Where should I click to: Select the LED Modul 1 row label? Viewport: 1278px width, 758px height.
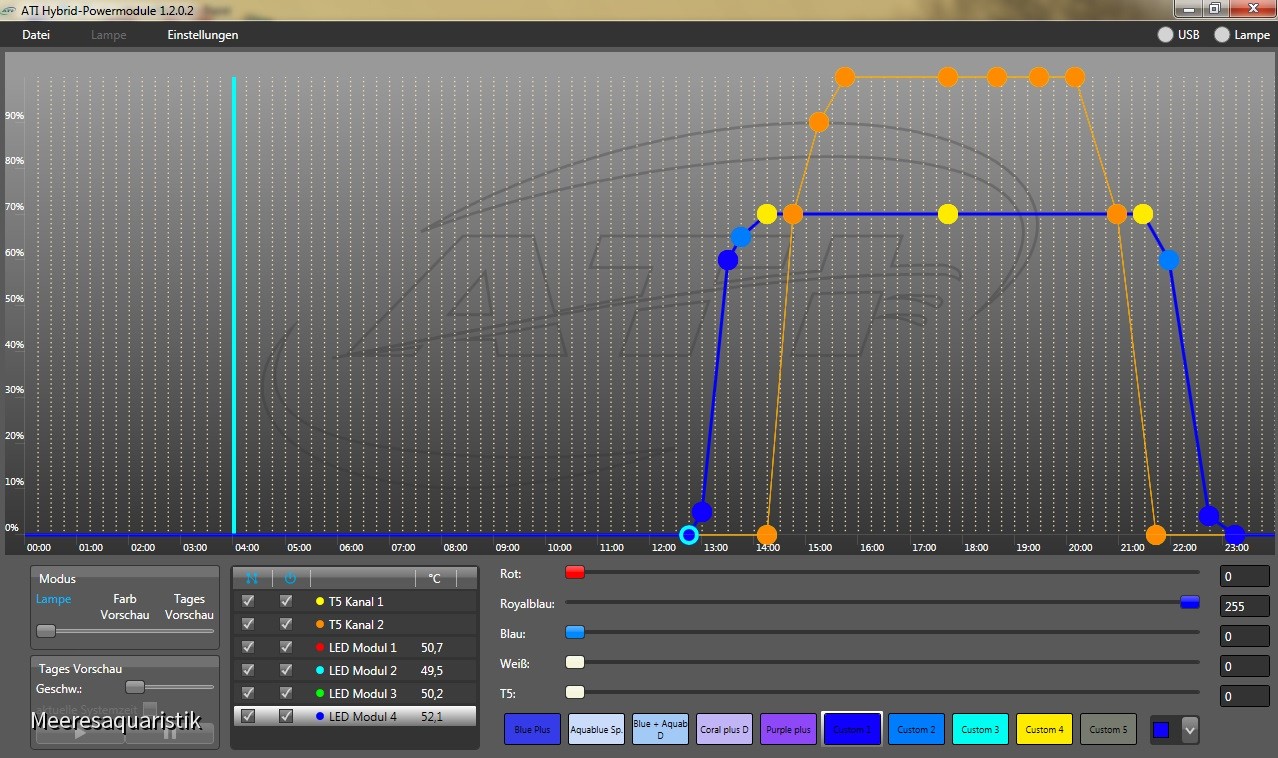(362, 647)
